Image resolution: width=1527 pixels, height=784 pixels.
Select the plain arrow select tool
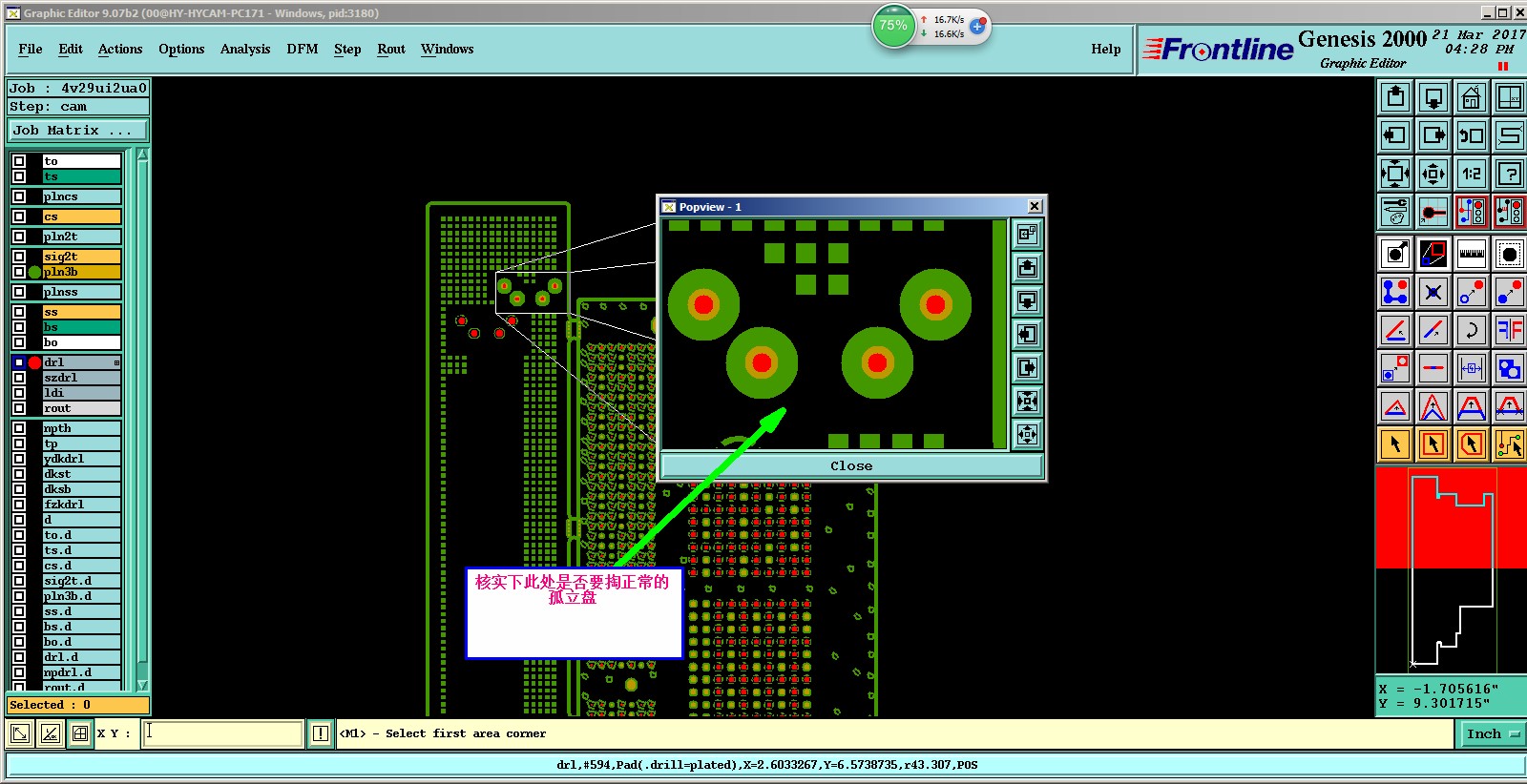(x=1395, y=444)
